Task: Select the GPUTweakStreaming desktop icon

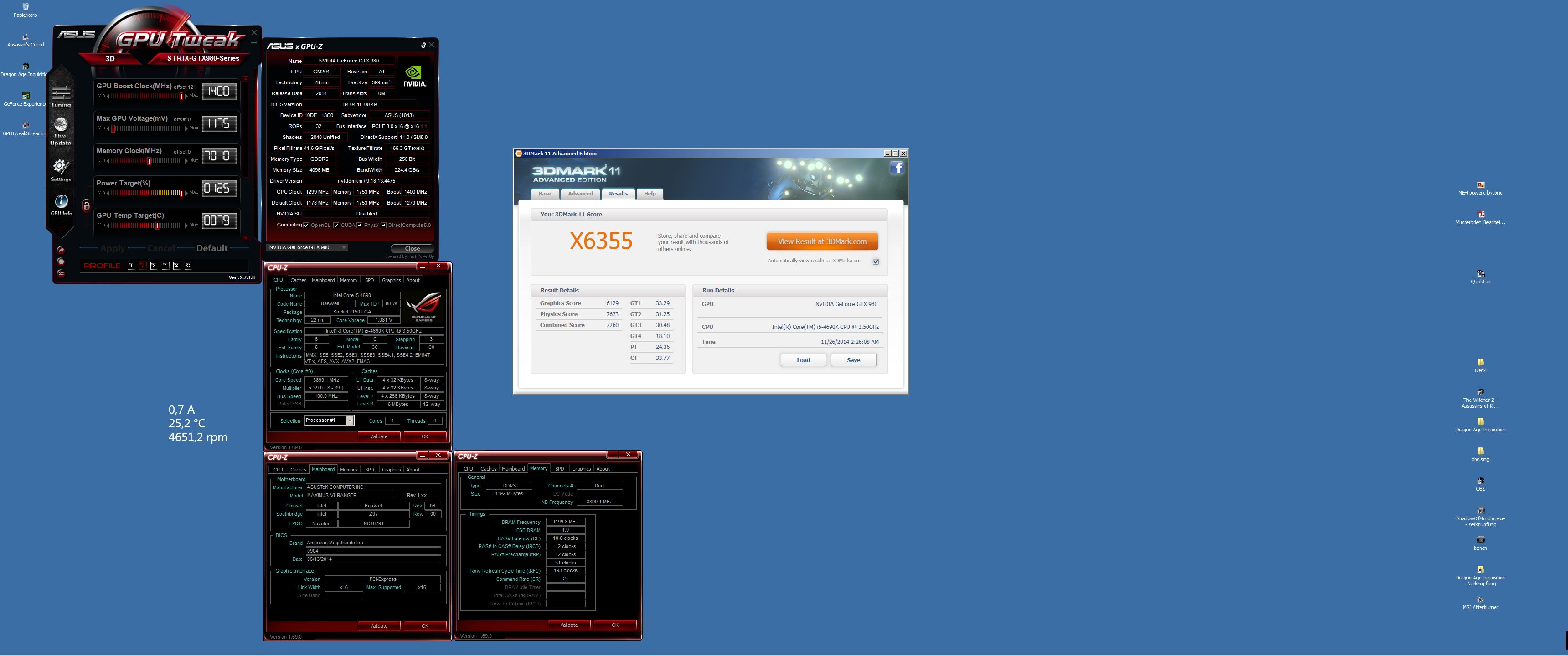Action: coord(26,129)
